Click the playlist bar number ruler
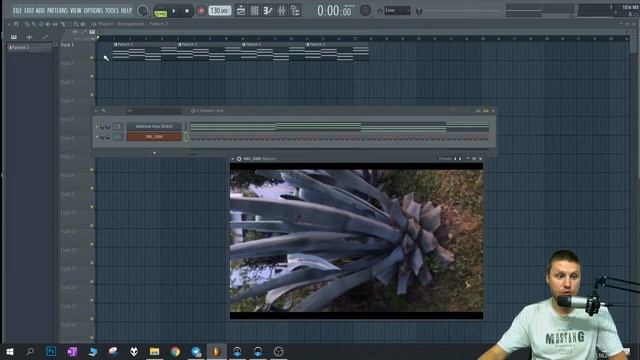640x360 pixels. pos(363,38)
